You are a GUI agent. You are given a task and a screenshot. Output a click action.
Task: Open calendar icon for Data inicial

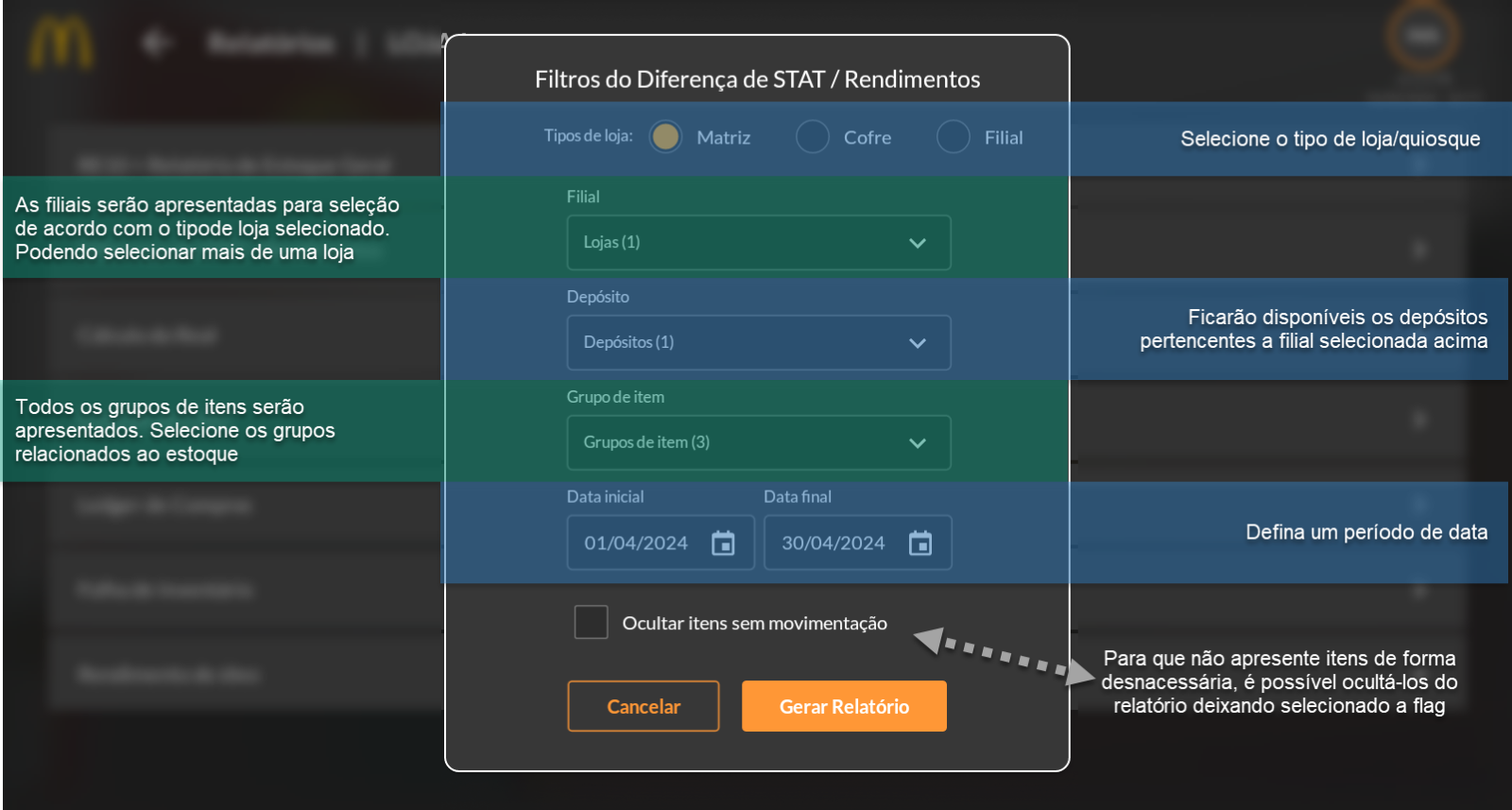[723, 543]
